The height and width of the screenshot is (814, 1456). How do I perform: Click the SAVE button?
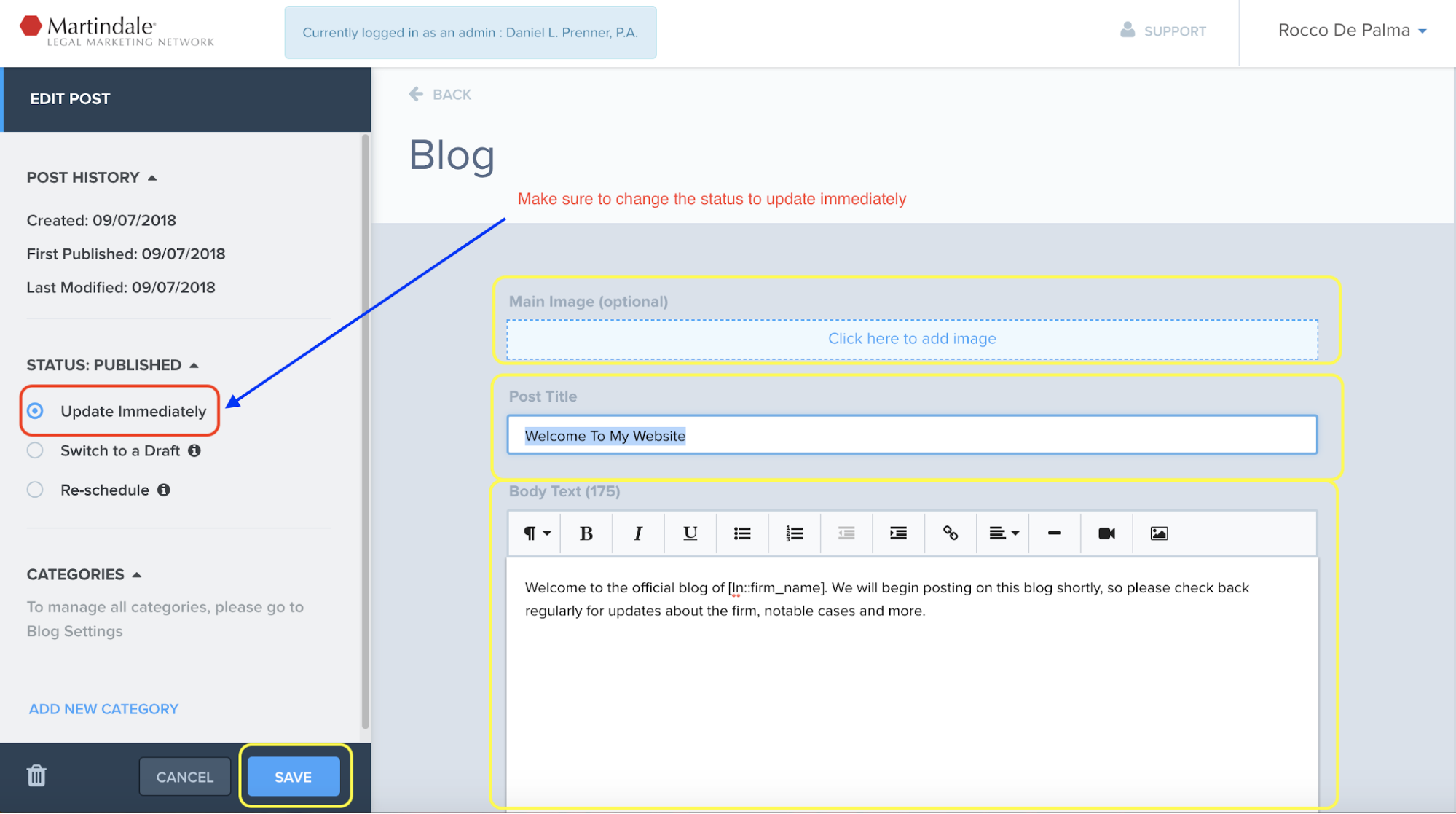(293, 777)
